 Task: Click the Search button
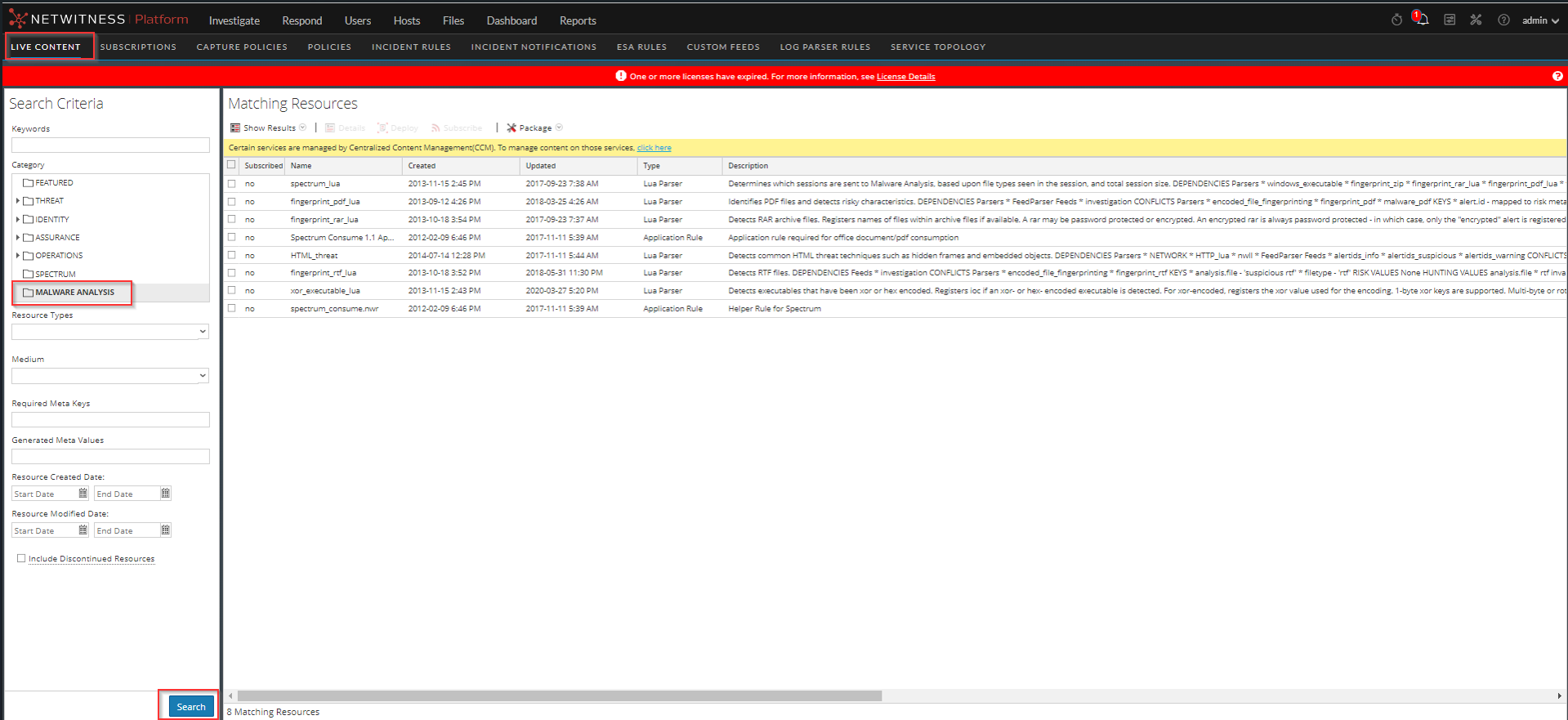[191, 706]
